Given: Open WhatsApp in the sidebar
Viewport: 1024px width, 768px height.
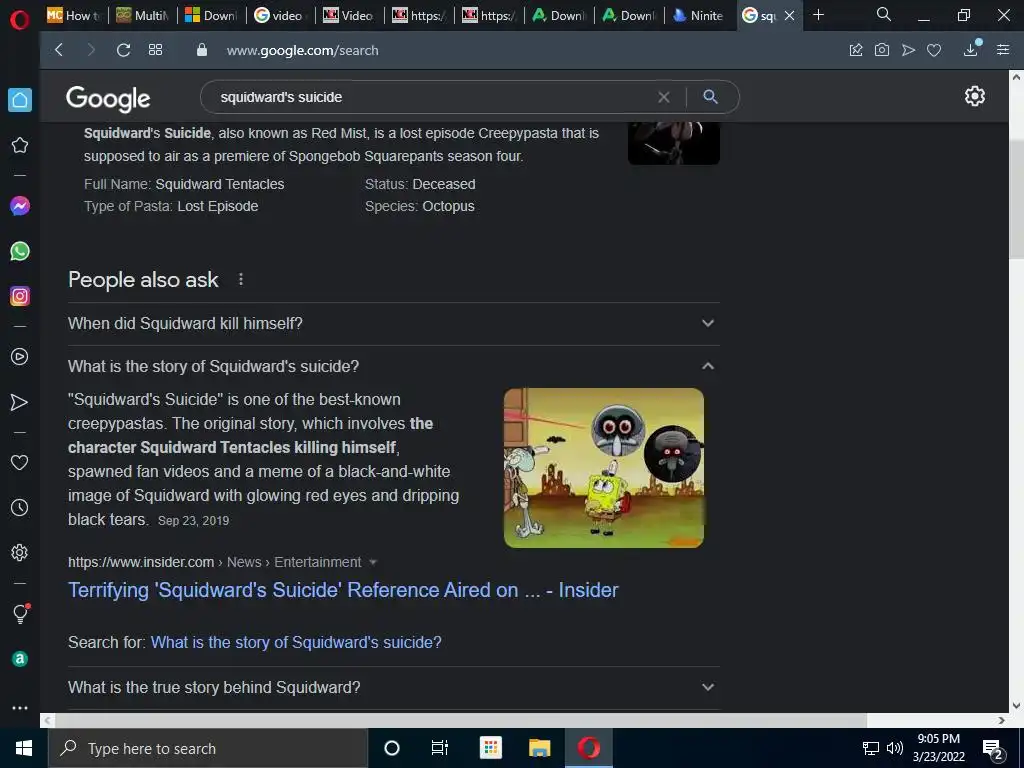Looking at the screenshot, I should [x=20, y=251].
